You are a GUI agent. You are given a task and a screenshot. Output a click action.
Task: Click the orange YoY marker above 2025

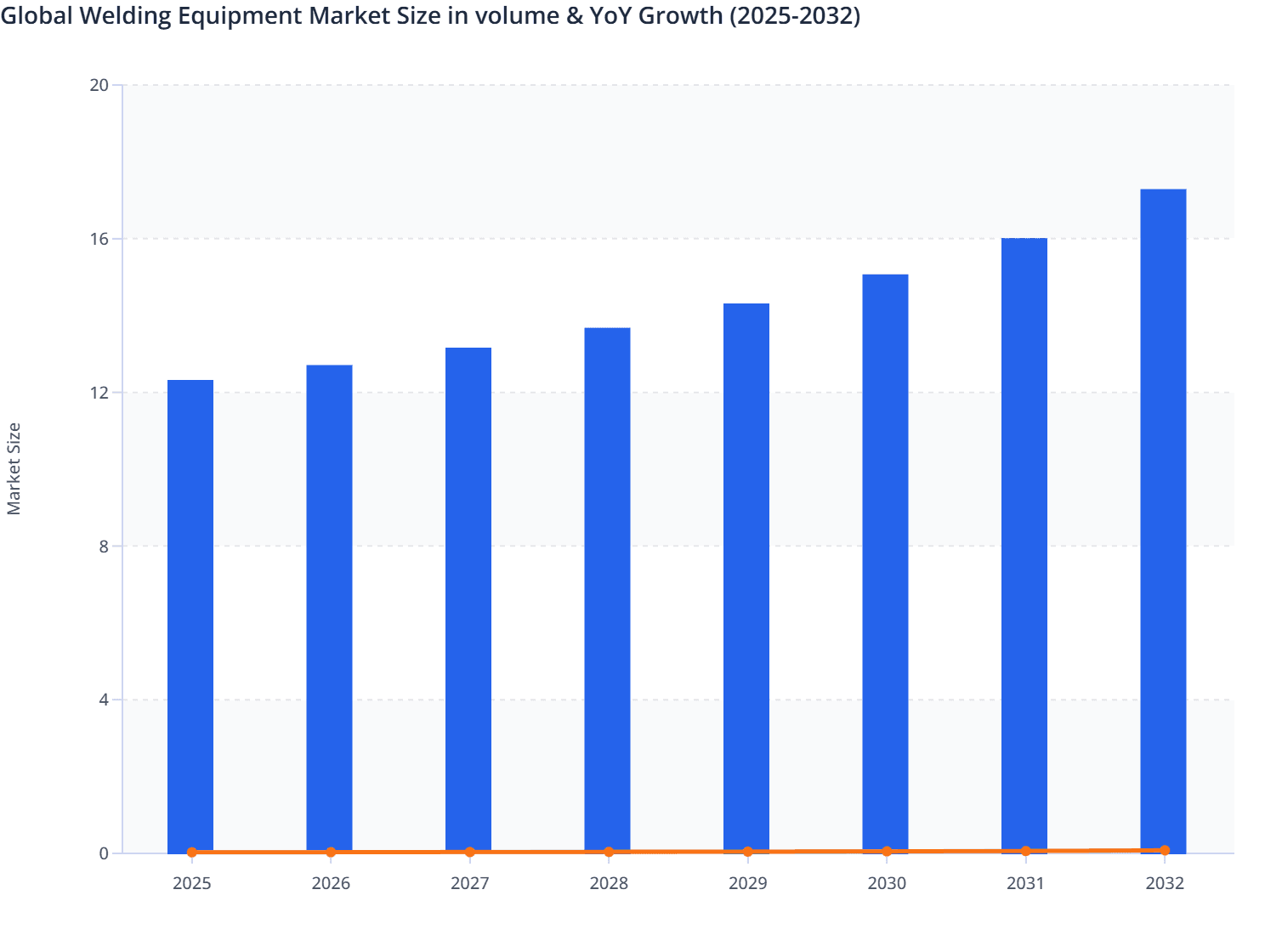pos(190,851)
